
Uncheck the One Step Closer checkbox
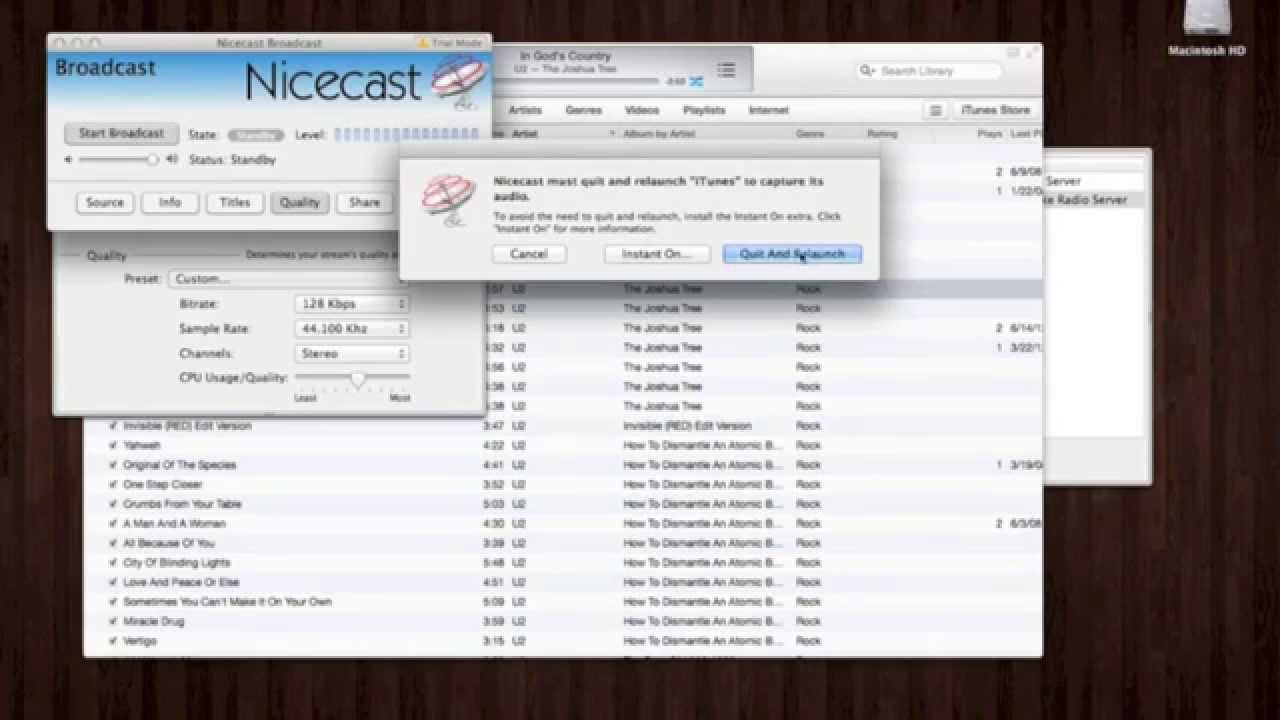click(113, 484)
